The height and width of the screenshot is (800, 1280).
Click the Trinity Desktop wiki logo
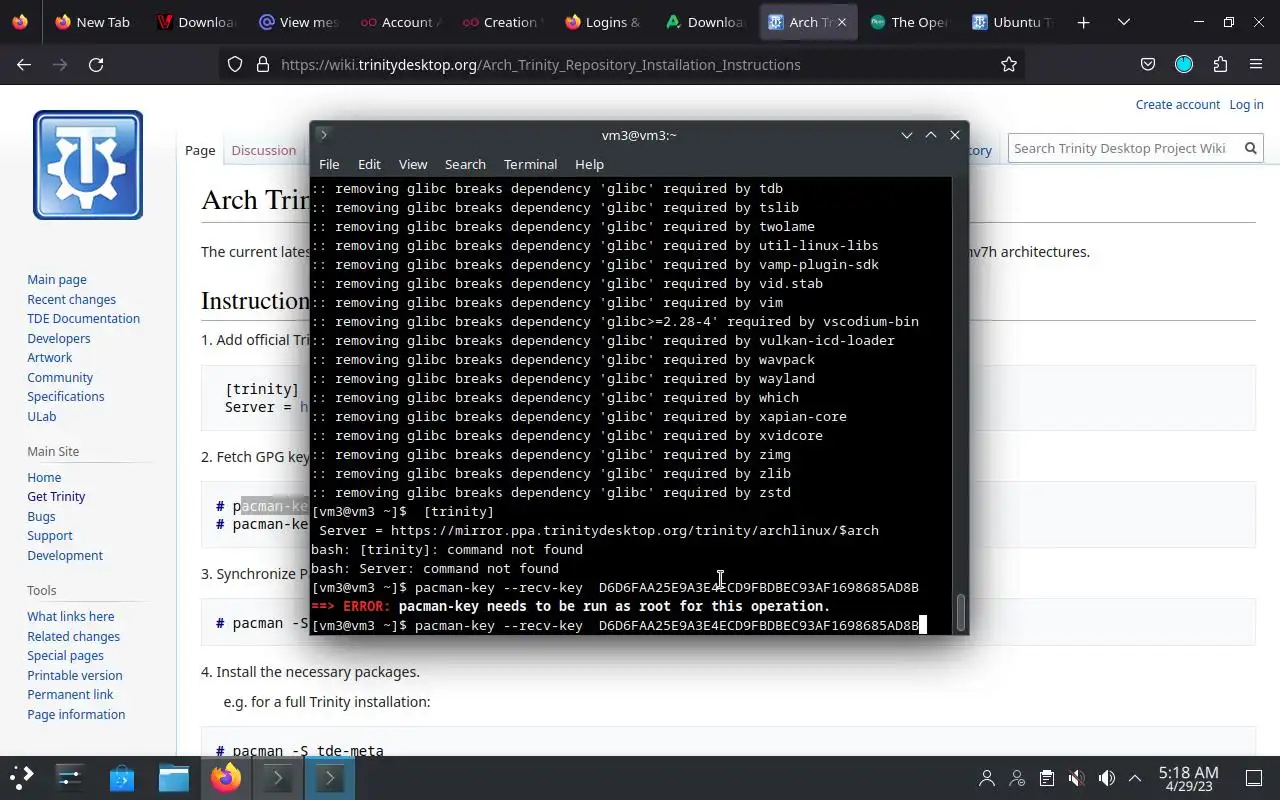tap(88, 165)
